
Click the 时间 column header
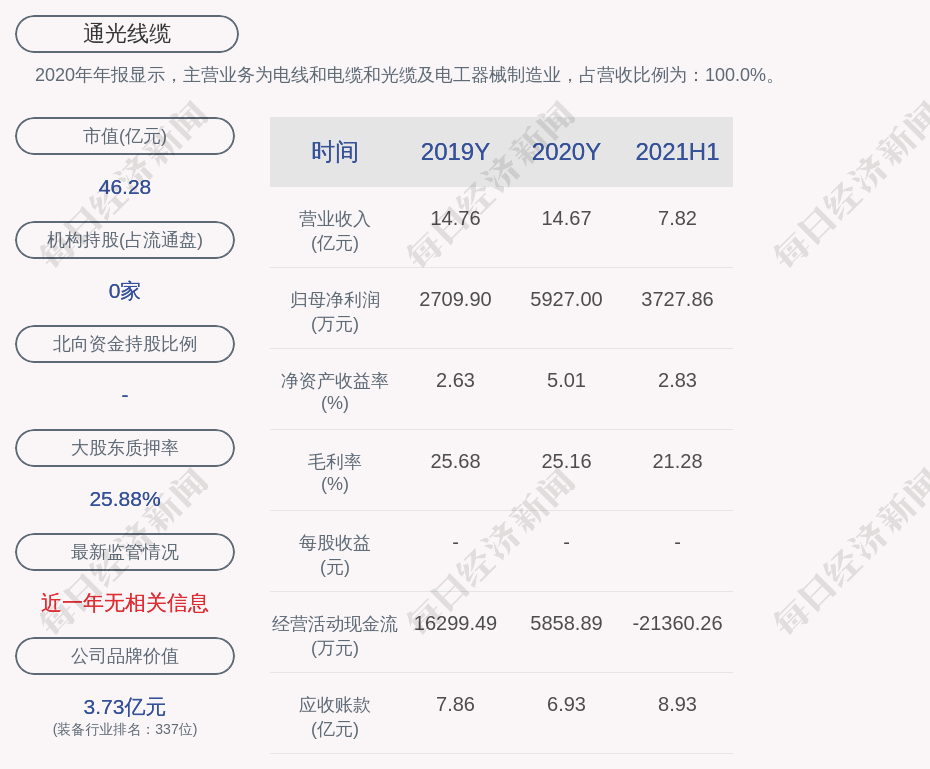335,152
